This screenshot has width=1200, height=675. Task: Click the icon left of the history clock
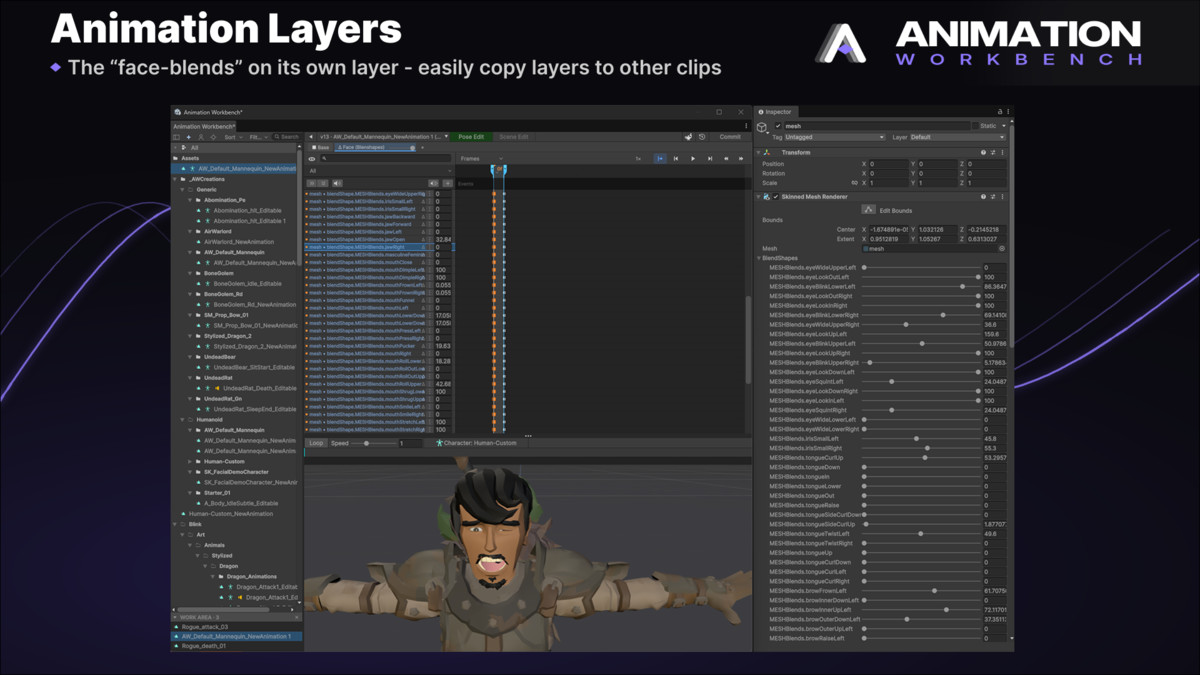(x=688, y=137)
